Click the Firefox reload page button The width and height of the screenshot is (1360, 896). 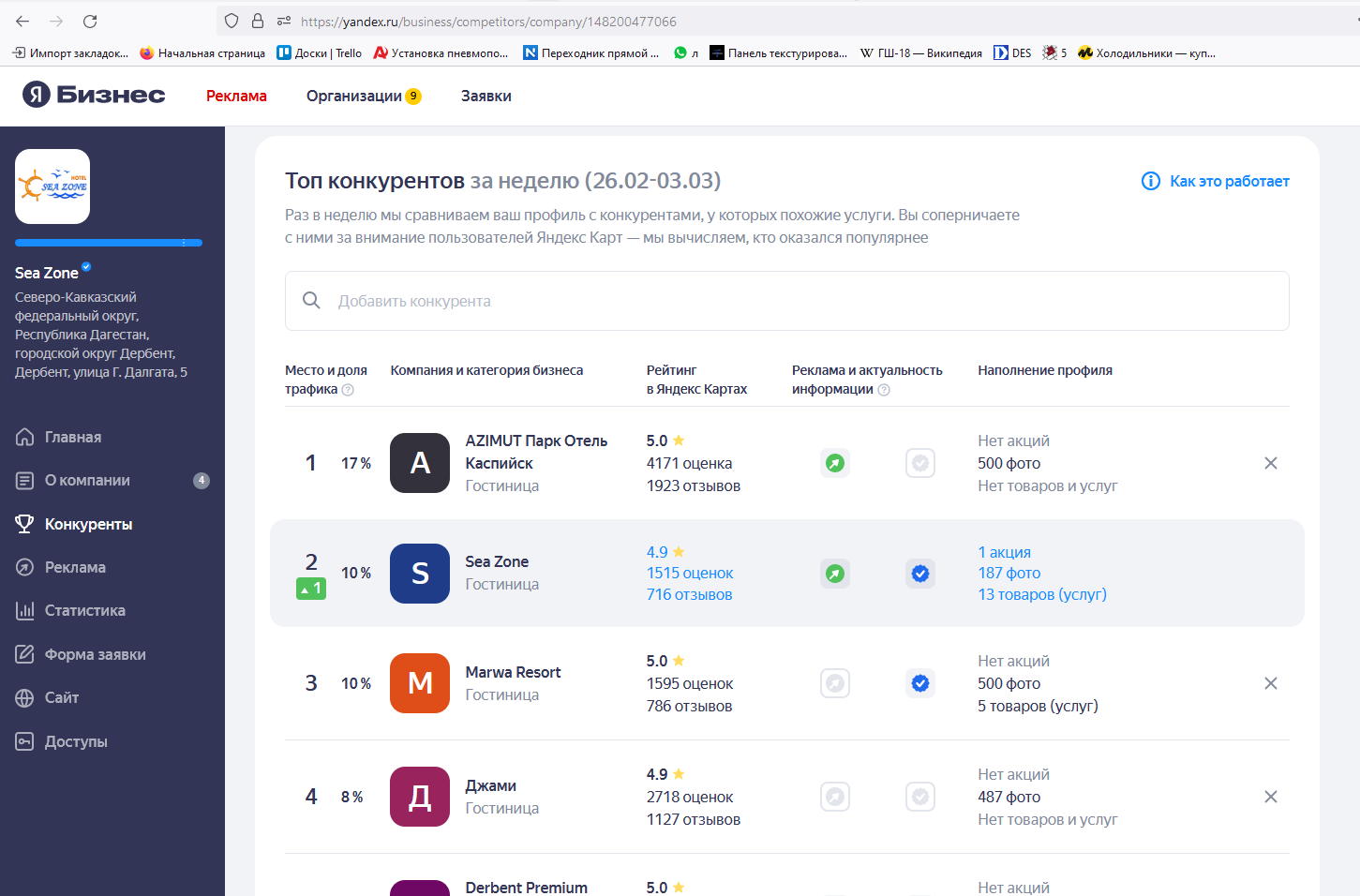(90, 21)
